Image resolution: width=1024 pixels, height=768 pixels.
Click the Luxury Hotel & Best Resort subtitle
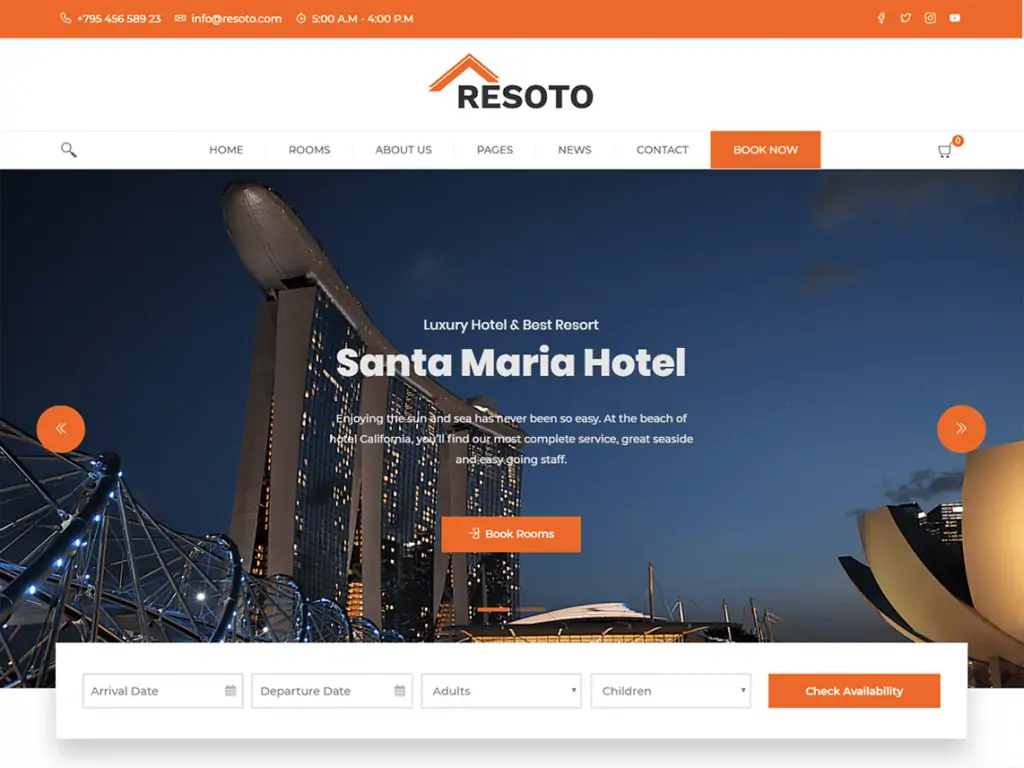pyautogui.click(x=511, y=325)
